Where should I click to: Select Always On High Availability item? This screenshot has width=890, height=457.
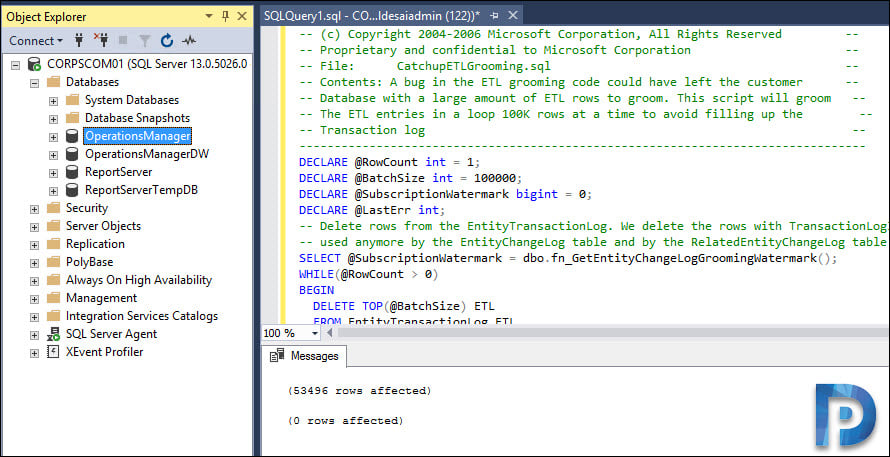pyautogui.click(x=139, y=280)
